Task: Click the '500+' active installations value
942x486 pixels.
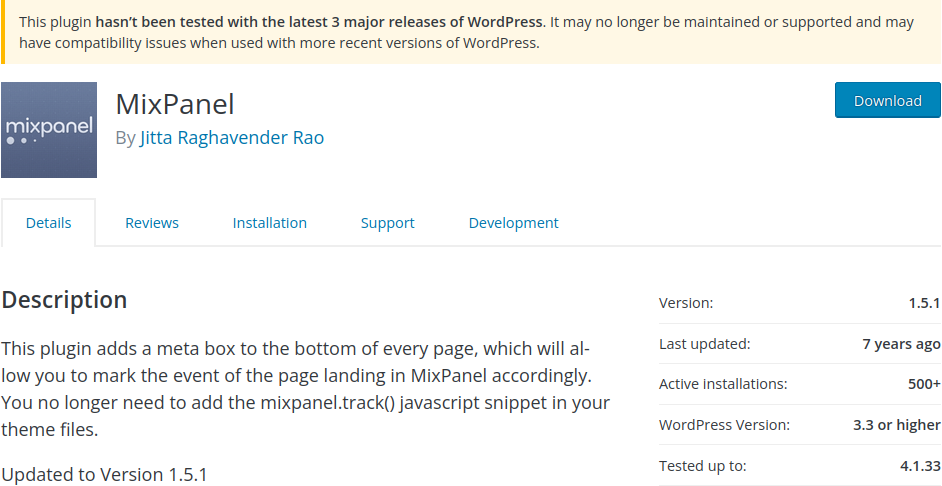Action: tap(924, 384)
